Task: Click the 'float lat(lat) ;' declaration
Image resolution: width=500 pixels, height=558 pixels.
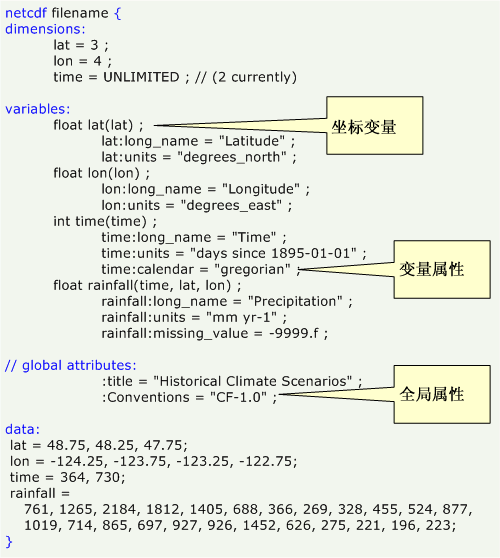Action: point(98,125)
